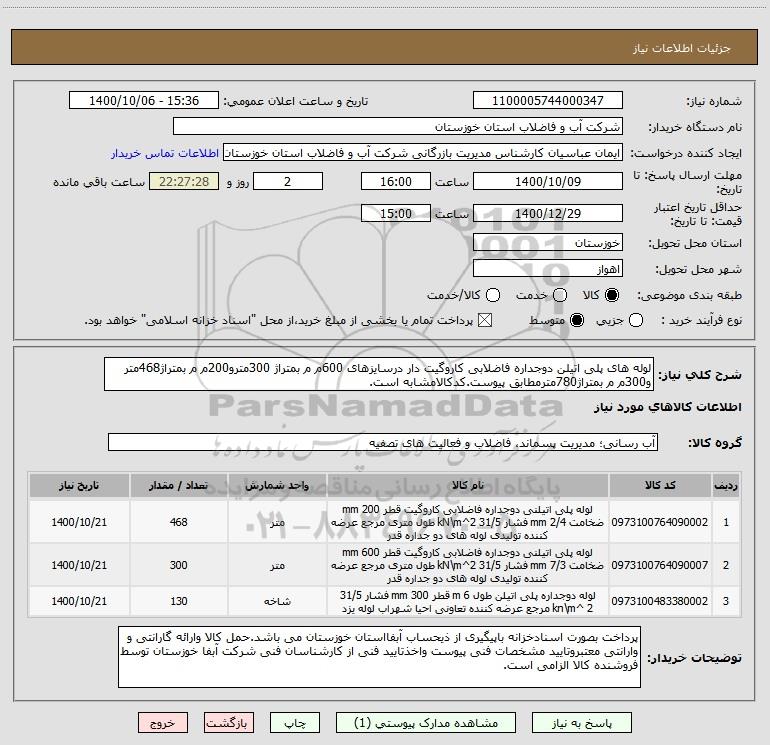Image resolution: width=770 pixels, height=745 pixels.
Task: Select the کالا/خدمت radio button
Action: pos(493,295)
